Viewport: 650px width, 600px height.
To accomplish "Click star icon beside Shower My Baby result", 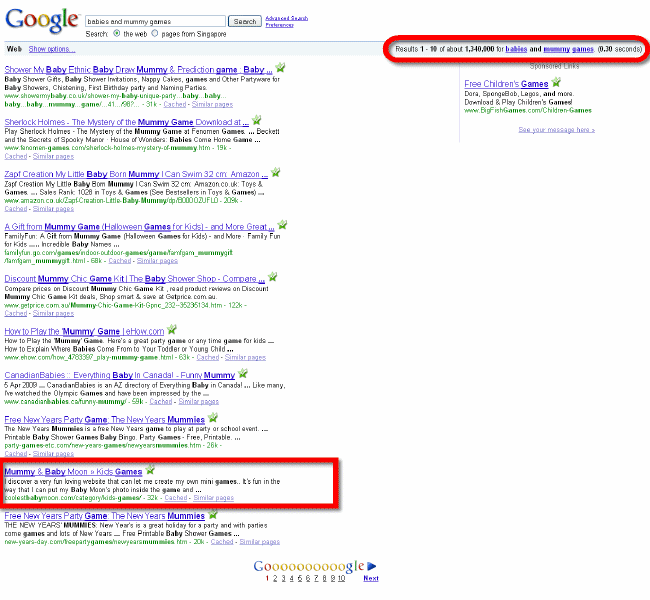I will click(x=281, y=67).
